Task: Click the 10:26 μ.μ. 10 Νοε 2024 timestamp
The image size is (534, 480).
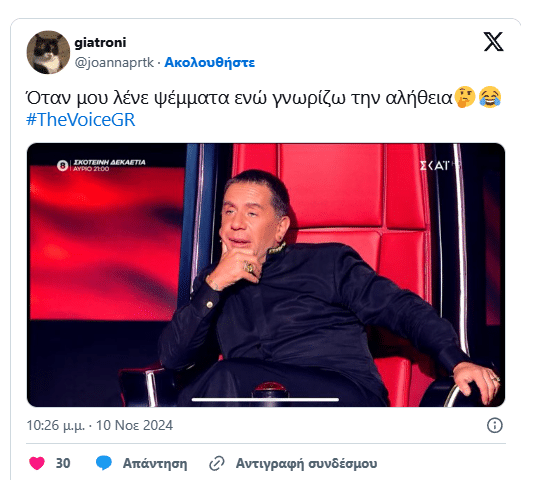Action: coord(99,425)
